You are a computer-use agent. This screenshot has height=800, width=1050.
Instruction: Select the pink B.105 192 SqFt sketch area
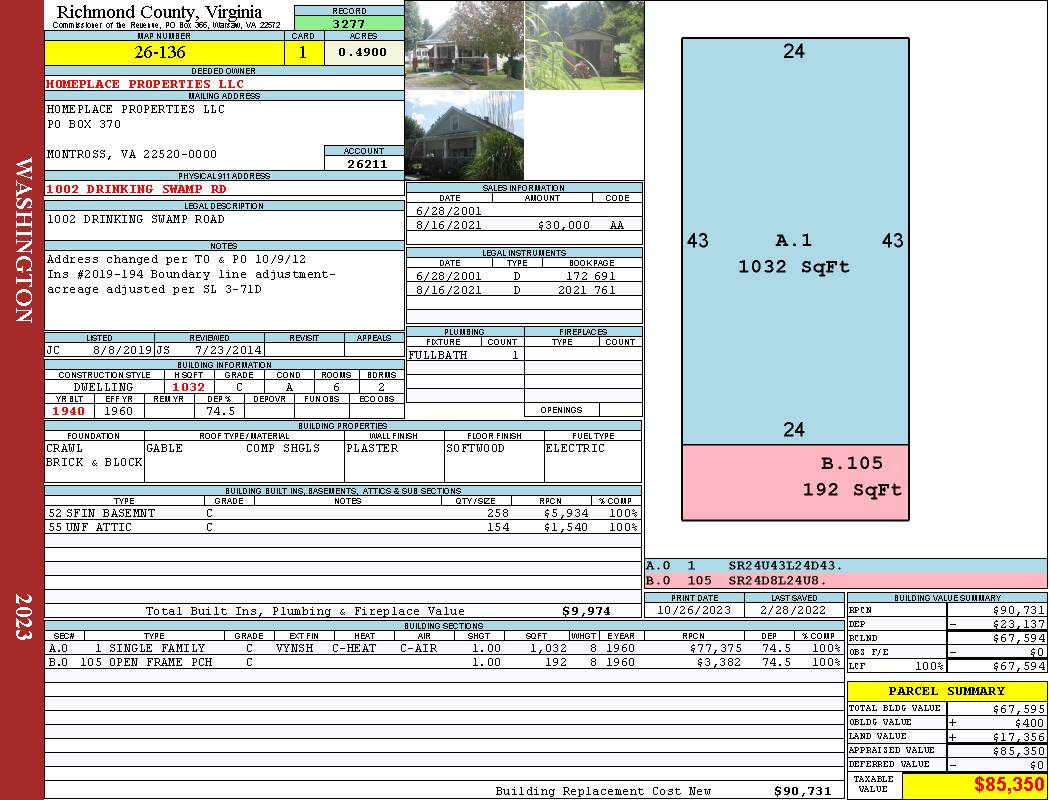(x=795, y=483)
